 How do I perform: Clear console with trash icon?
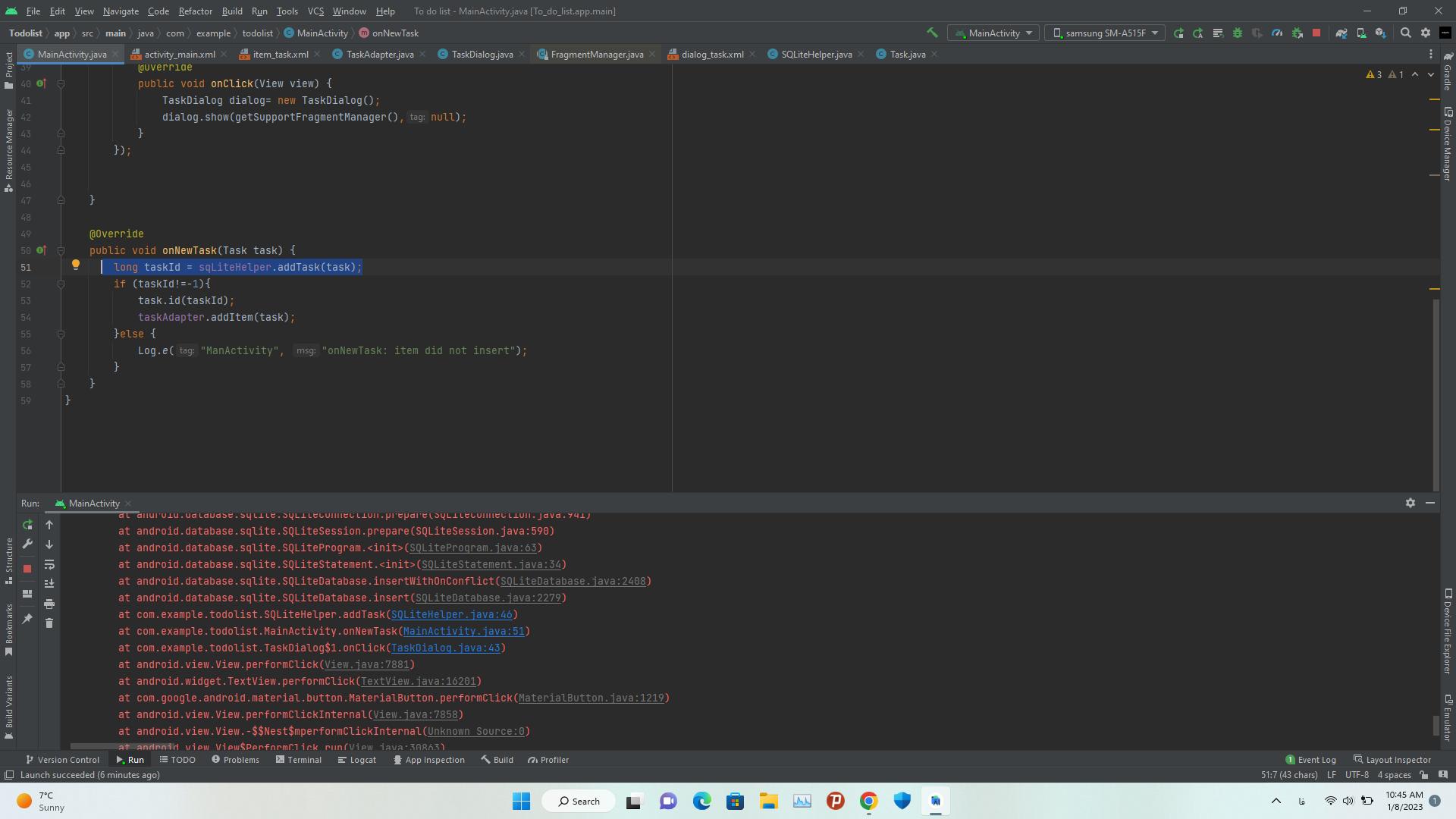(x=49, y=623)
